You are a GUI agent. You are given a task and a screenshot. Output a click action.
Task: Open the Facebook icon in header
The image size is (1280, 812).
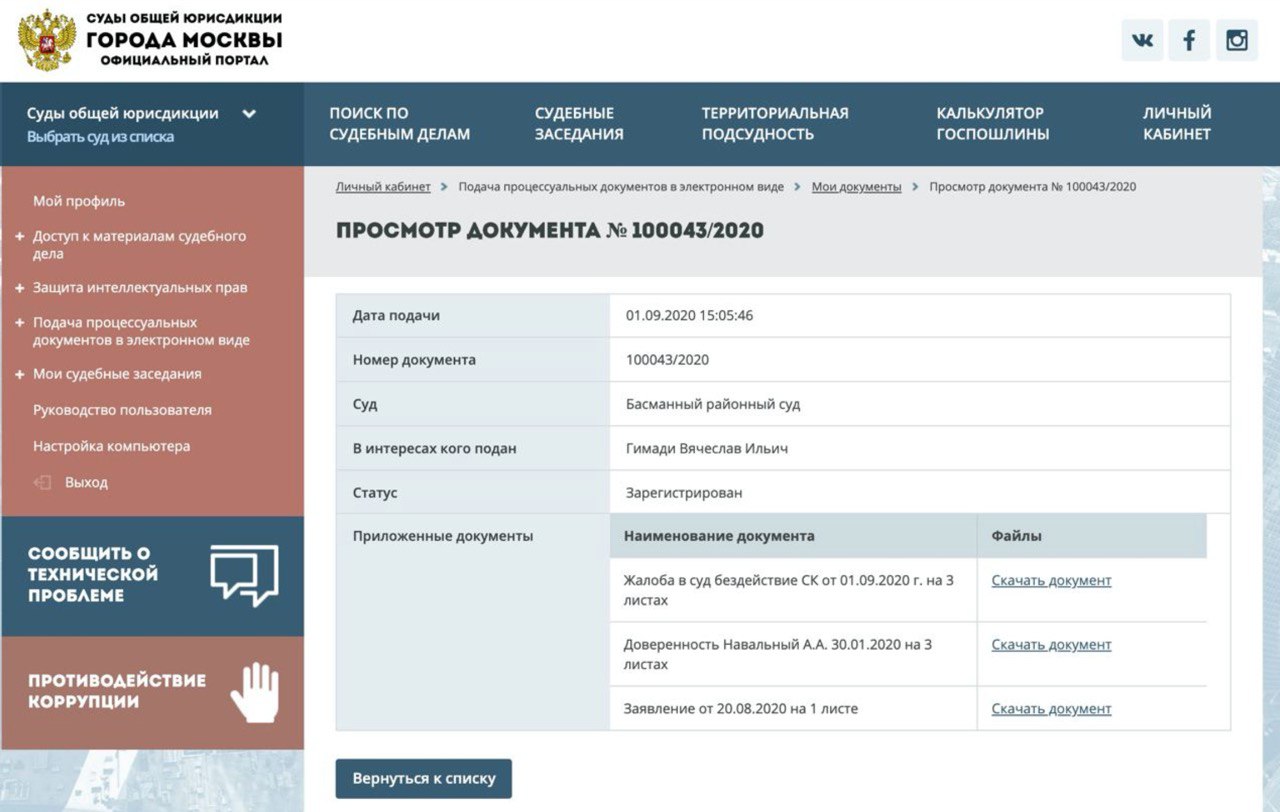click(x=1189, y=41)
